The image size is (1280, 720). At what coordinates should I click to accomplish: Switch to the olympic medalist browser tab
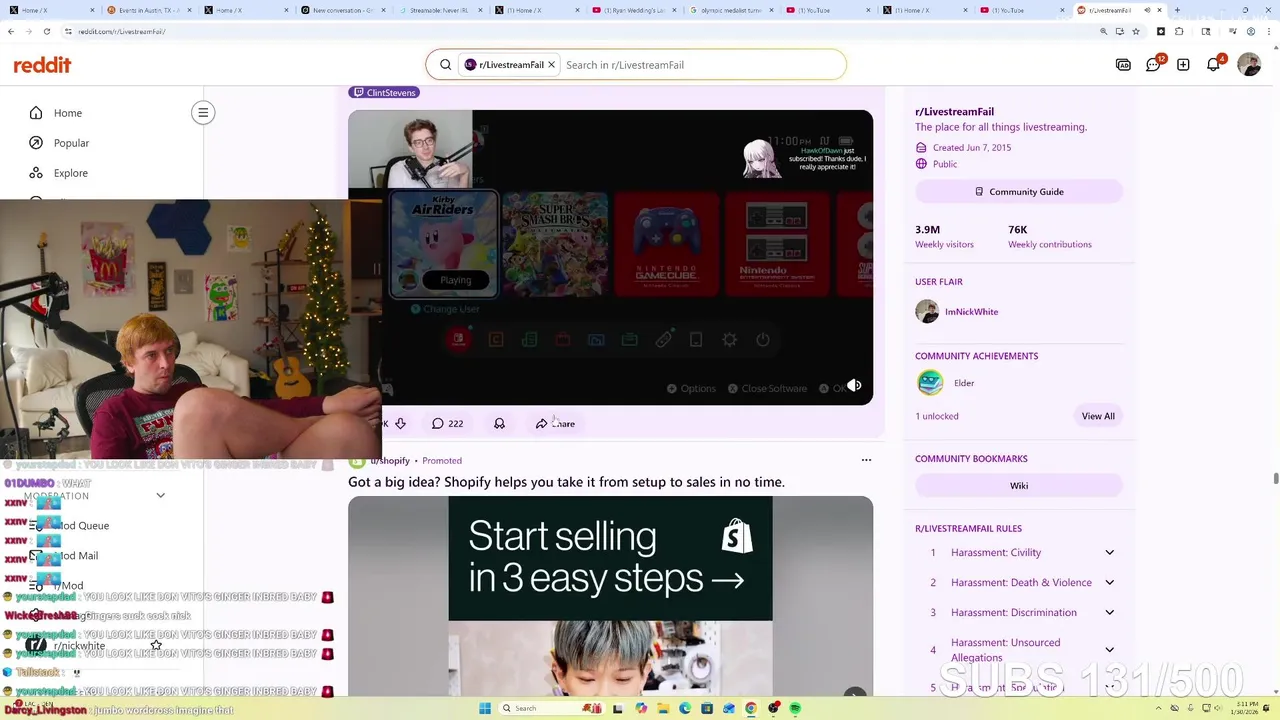pos(731,10)
